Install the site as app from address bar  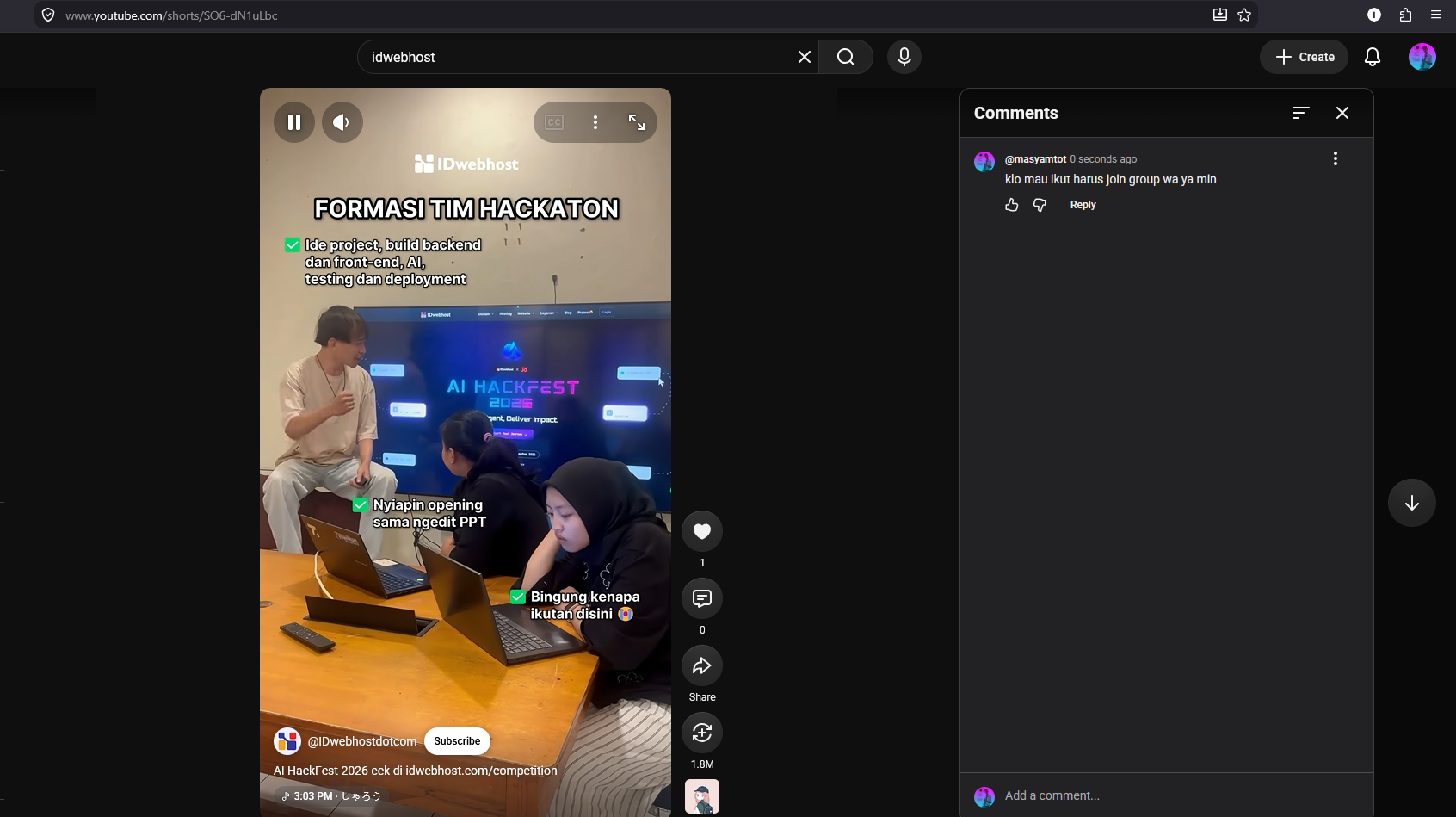[x=1220, y=15]
